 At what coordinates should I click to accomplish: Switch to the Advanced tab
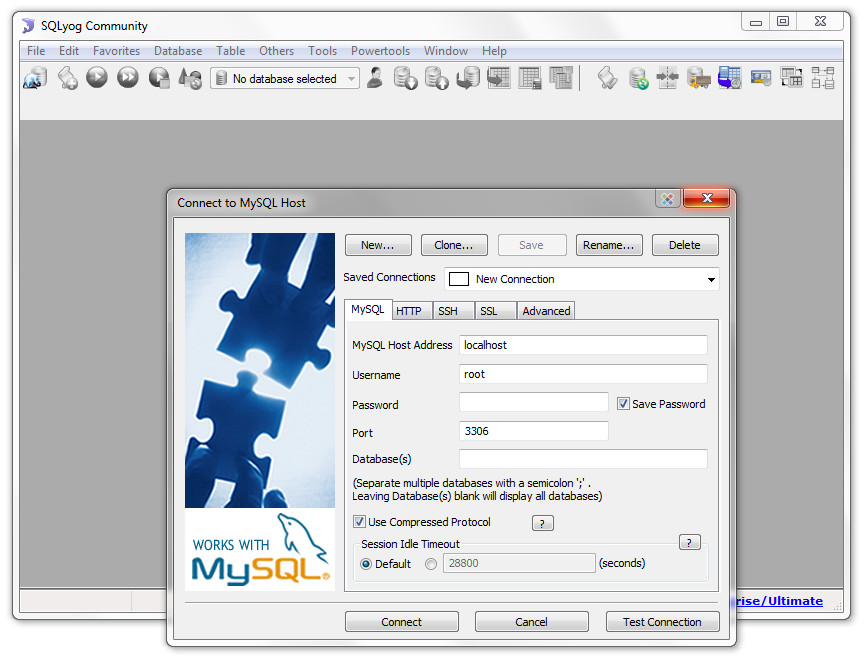click(546, 311)
